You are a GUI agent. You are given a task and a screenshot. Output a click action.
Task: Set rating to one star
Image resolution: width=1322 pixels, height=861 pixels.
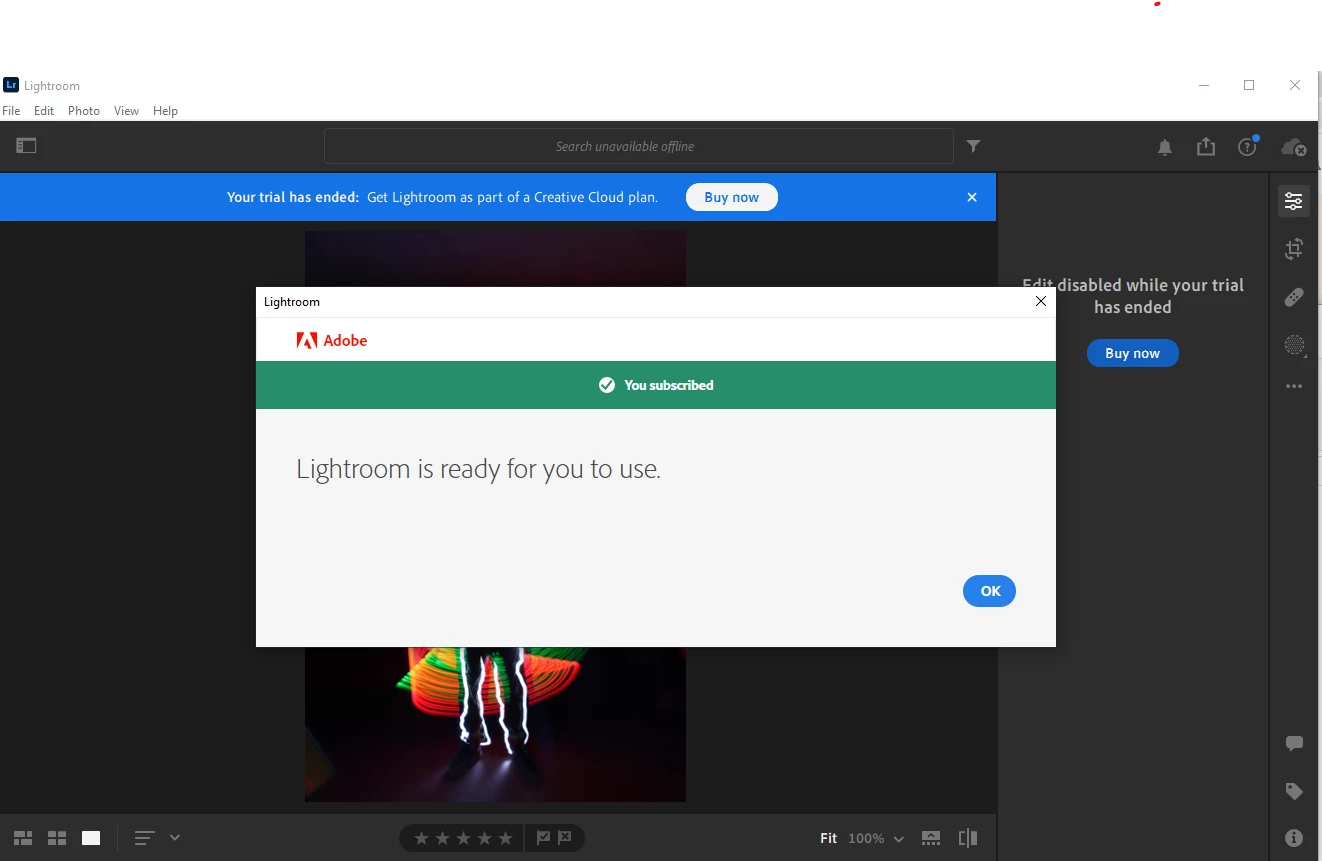421,838
